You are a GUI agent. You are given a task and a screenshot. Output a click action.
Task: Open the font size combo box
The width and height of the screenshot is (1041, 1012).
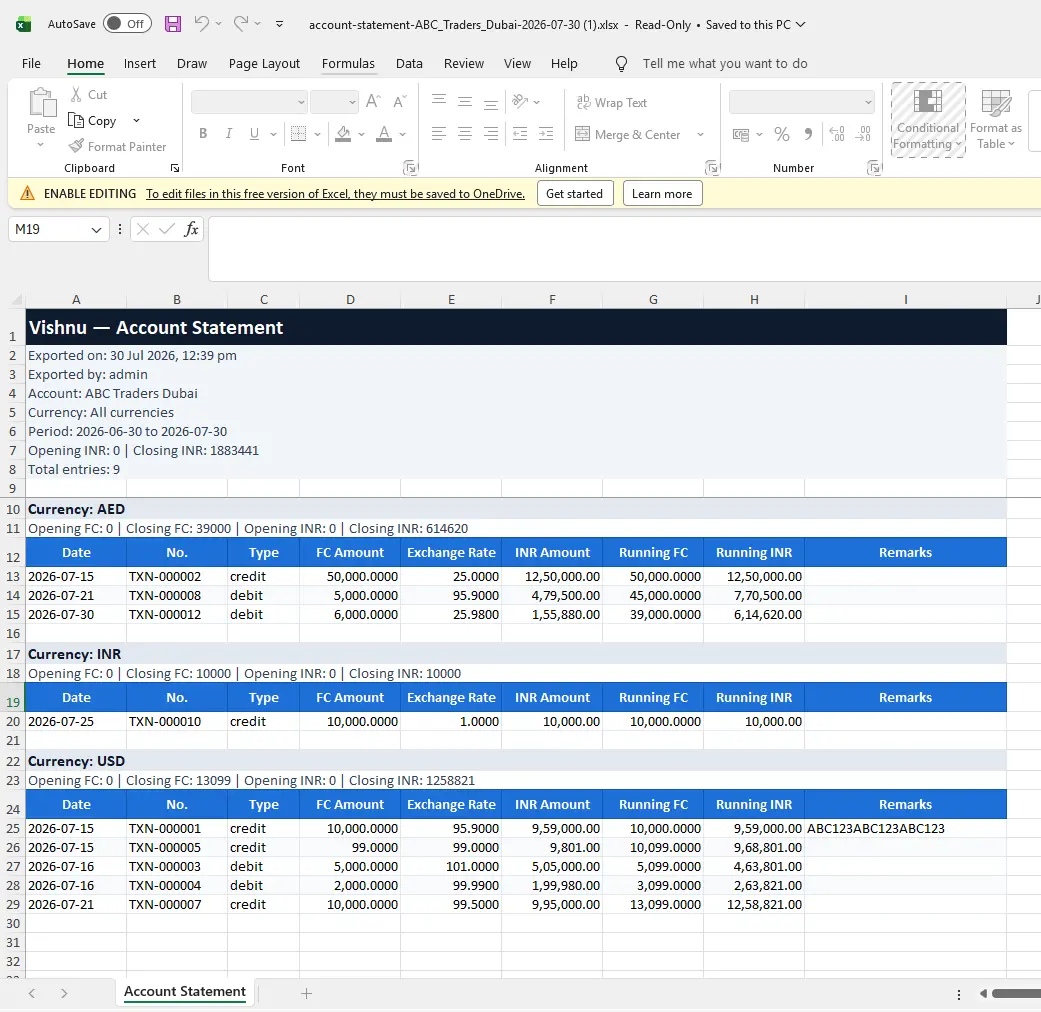tap(335, 102)
